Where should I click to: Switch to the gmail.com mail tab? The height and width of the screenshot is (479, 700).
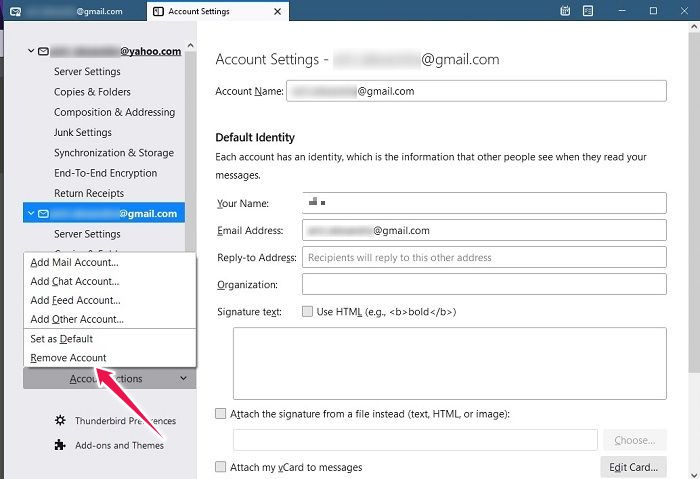(x=75, y=11)
